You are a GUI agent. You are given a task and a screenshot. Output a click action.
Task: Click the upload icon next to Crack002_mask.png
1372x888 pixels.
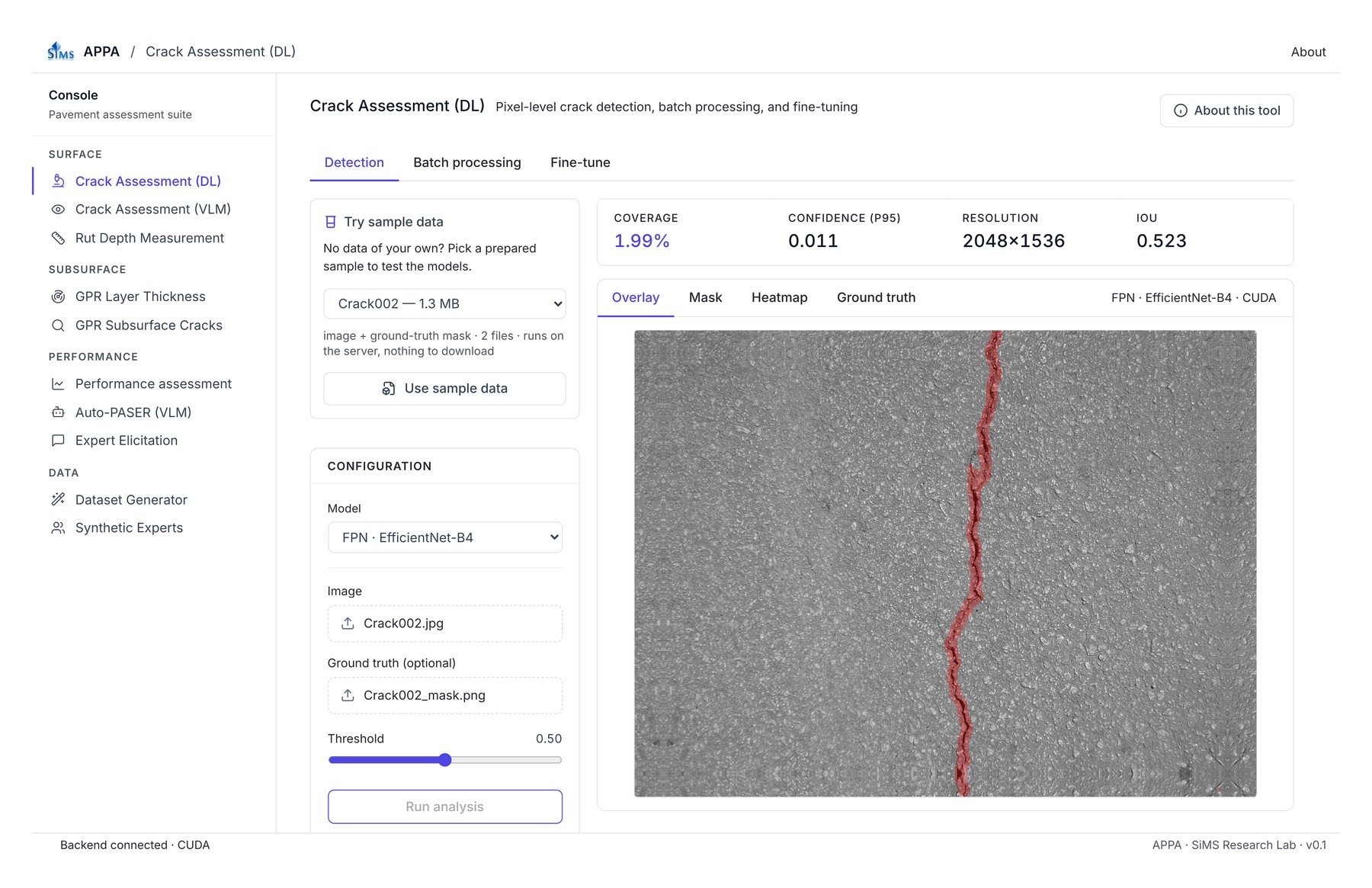(348, 695)
